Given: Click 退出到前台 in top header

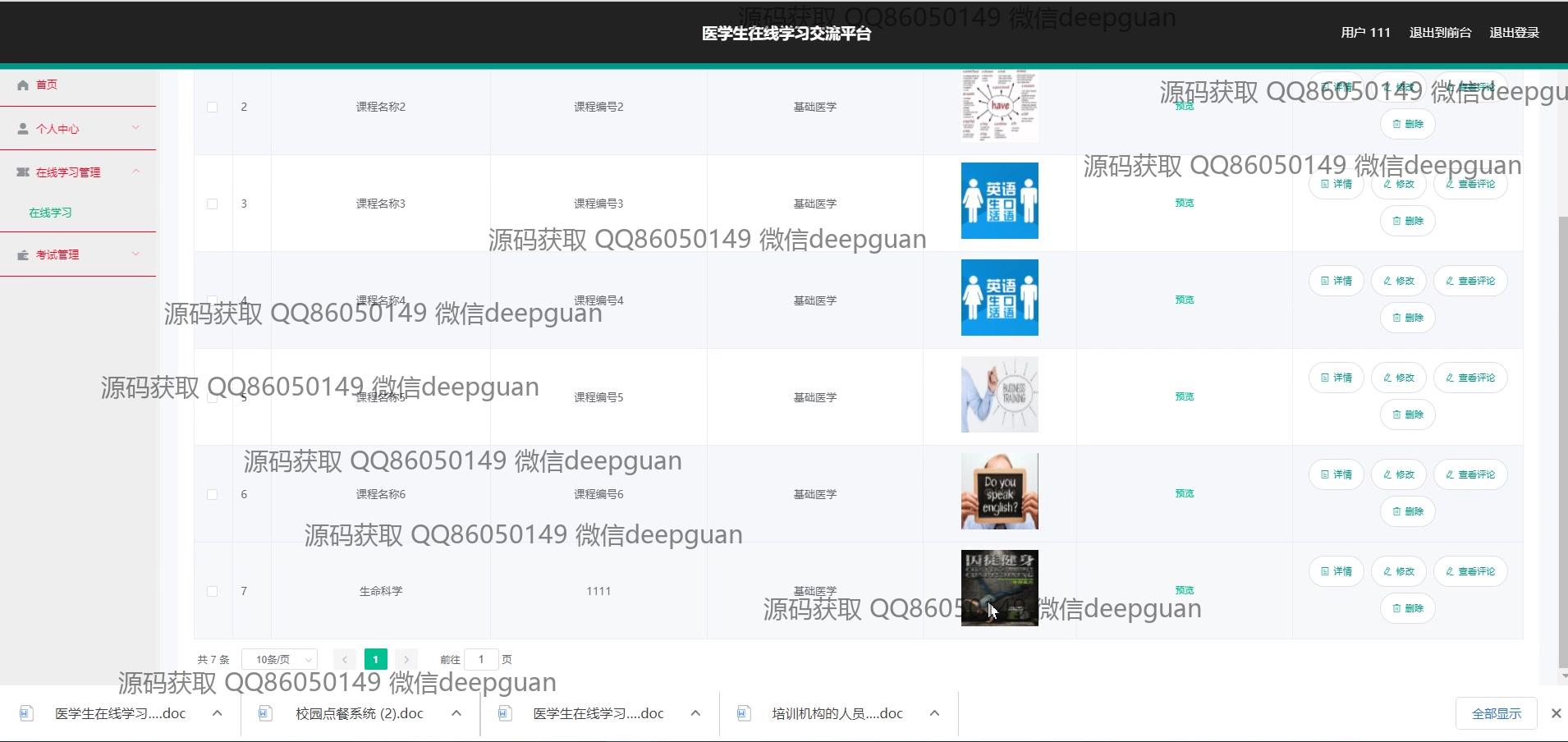Looking at the screenshot, I should (x=1440, y=33).
